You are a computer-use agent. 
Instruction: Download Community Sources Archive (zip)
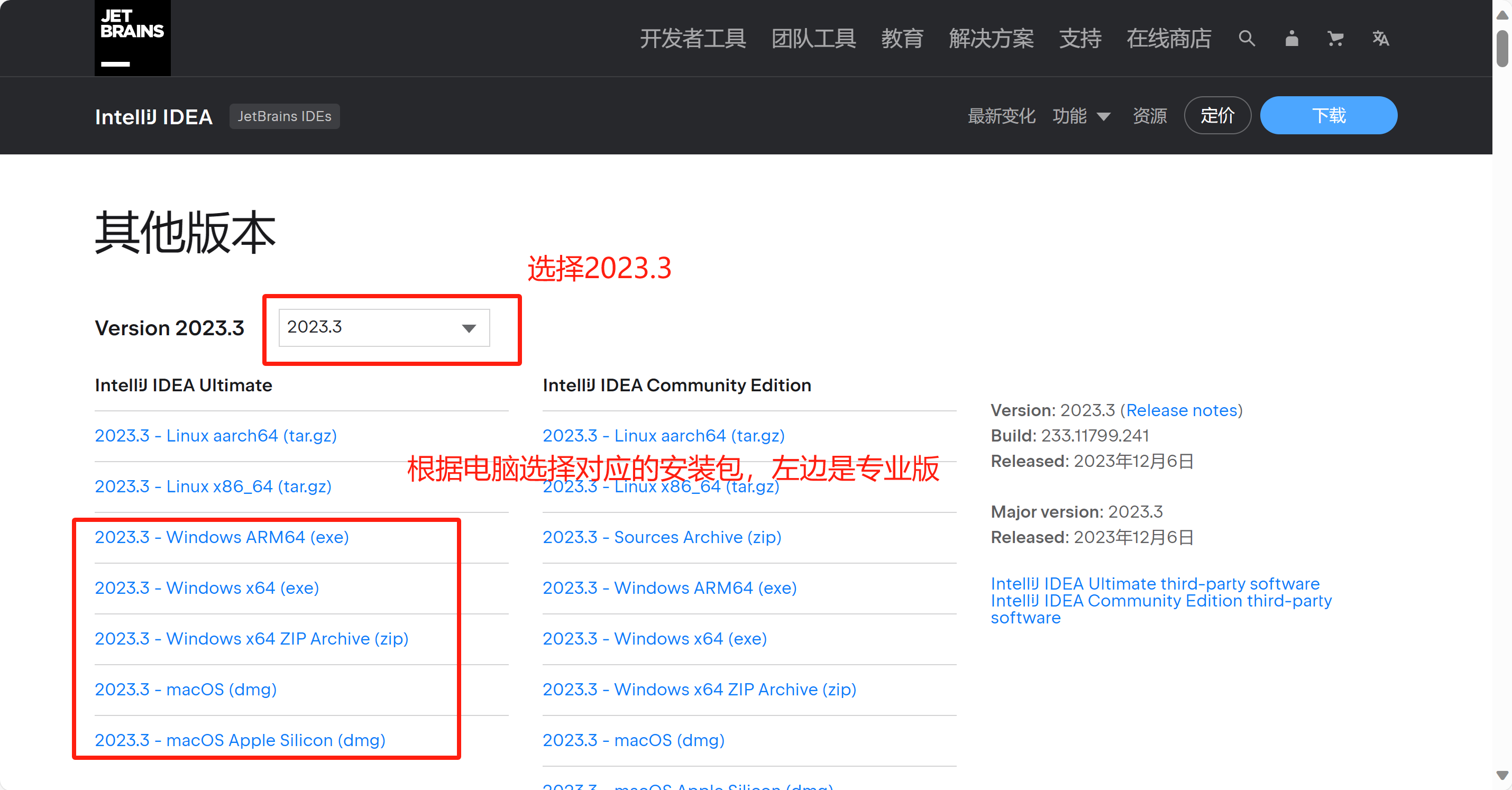tap(662, 537)
